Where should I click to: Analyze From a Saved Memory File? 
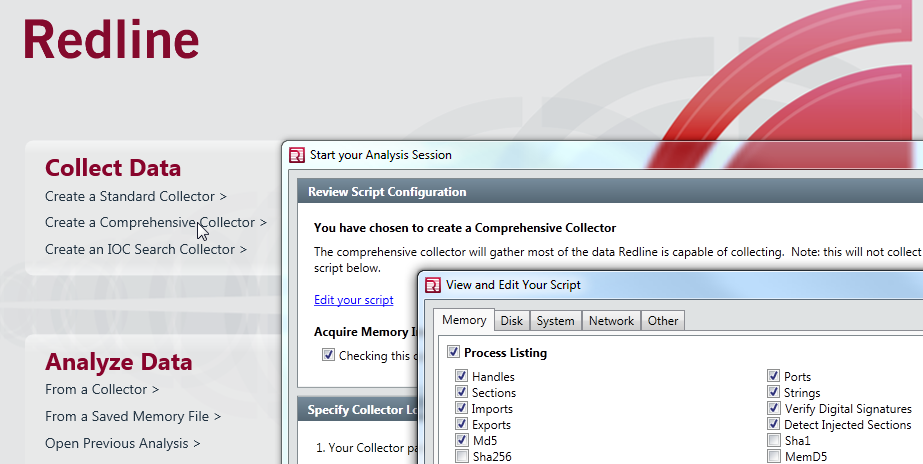pyautogui.click(x=133, y=416)
